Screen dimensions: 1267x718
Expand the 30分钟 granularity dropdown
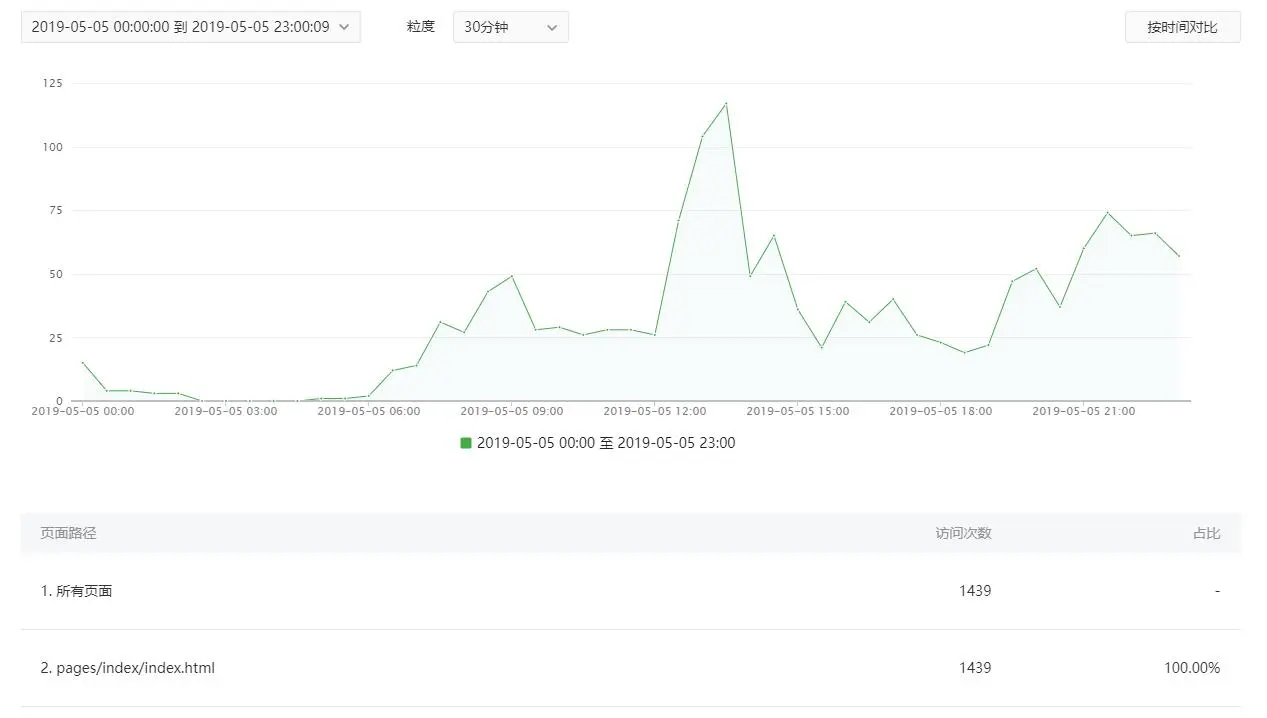pyautogui.click(x=510, y=27)
